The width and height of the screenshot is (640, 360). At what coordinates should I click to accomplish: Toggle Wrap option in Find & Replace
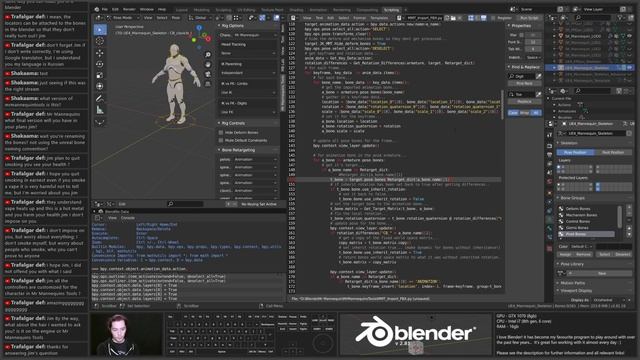click(x=524, y=113)
